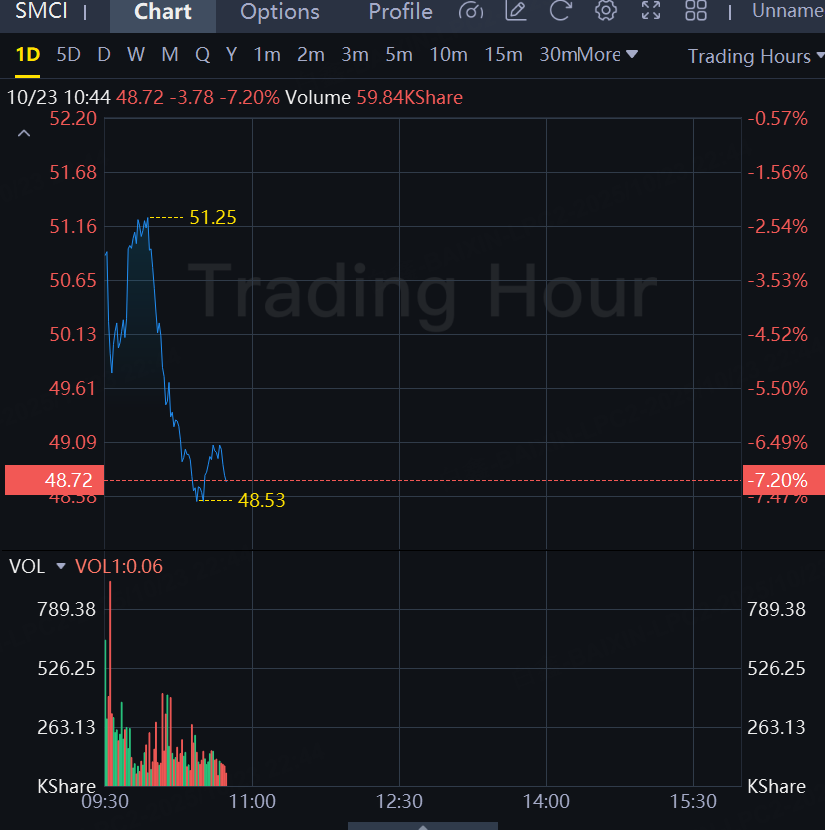Image resolution: width=825 pixels, height=830 pixels.
Task: Select the 15m interval
Action: click(503, 55)
